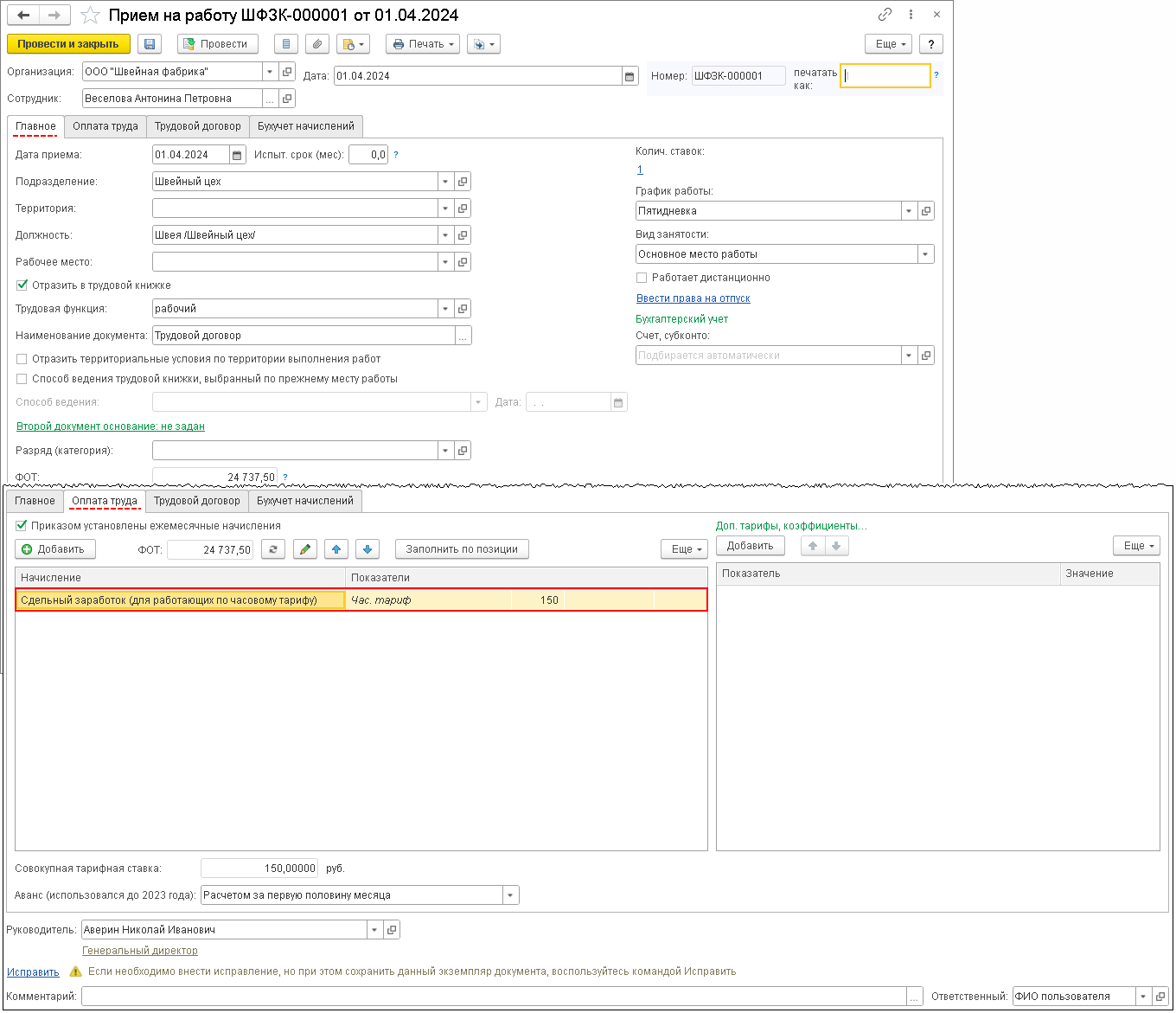Expand the Организация dropdown list
The height and width of the screenshot is (1013, 1176).
pos(270,72)
